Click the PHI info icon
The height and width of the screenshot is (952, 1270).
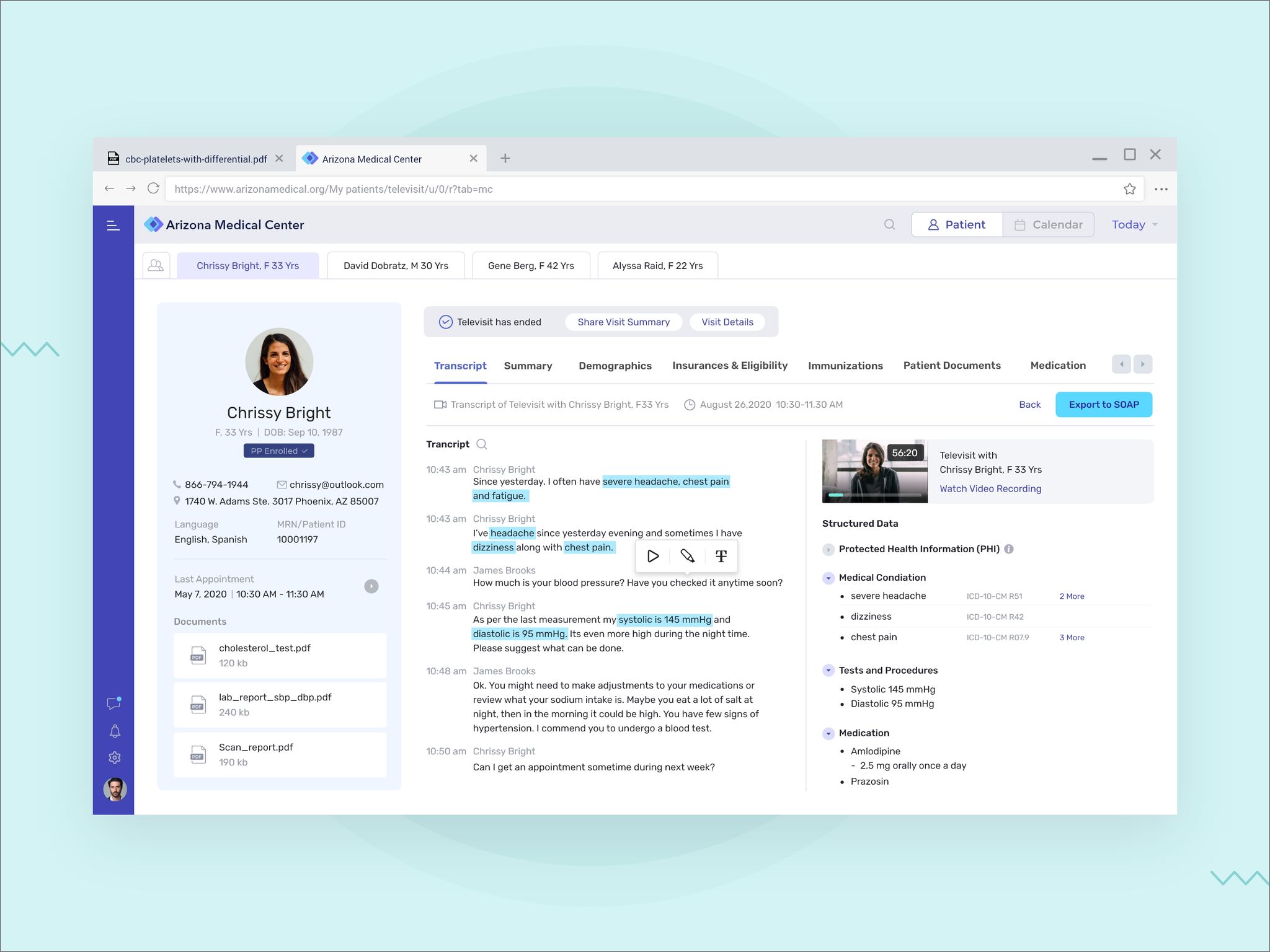[1009, 549]
